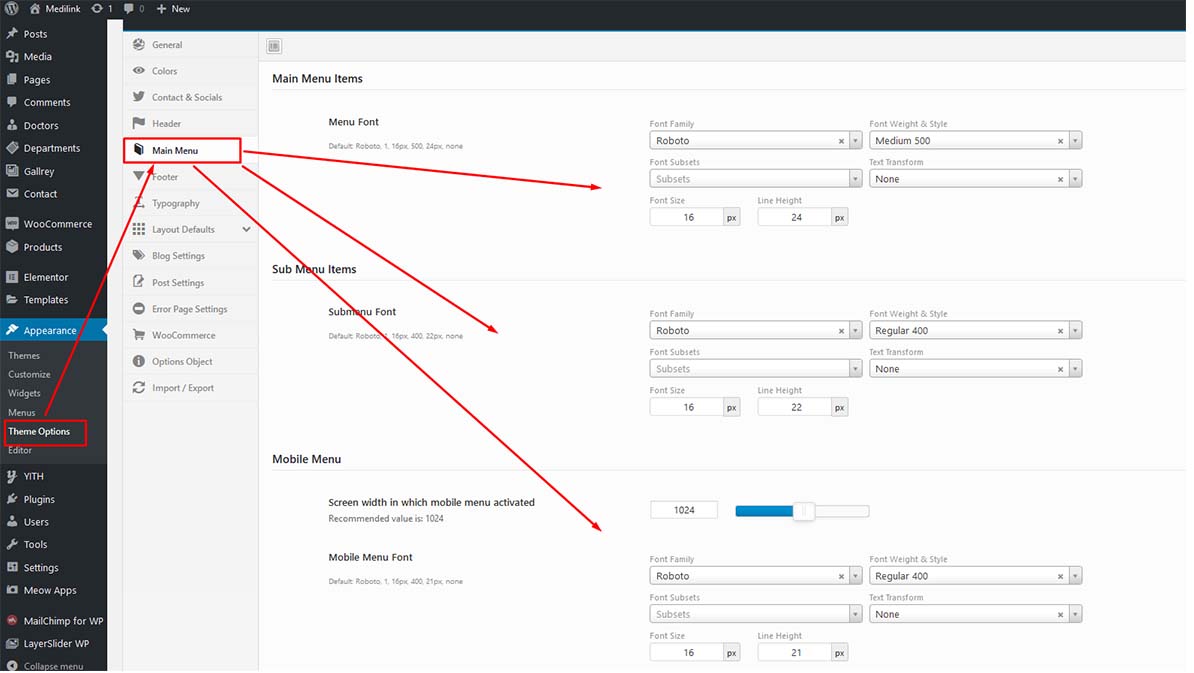Open Theme Options submenu link
Viewport: 1194px width, 673px height.
coord(39,432)
